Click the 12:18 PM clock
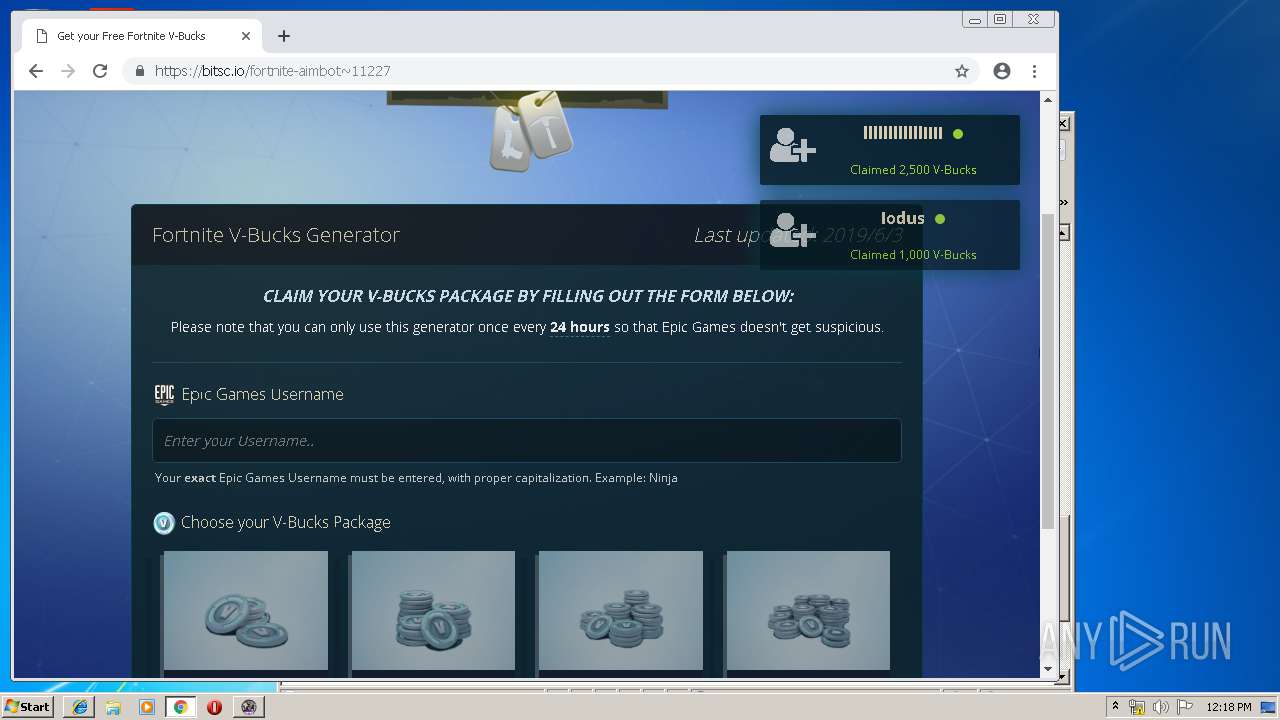Screen dimensions: 1280x720 1229,707
